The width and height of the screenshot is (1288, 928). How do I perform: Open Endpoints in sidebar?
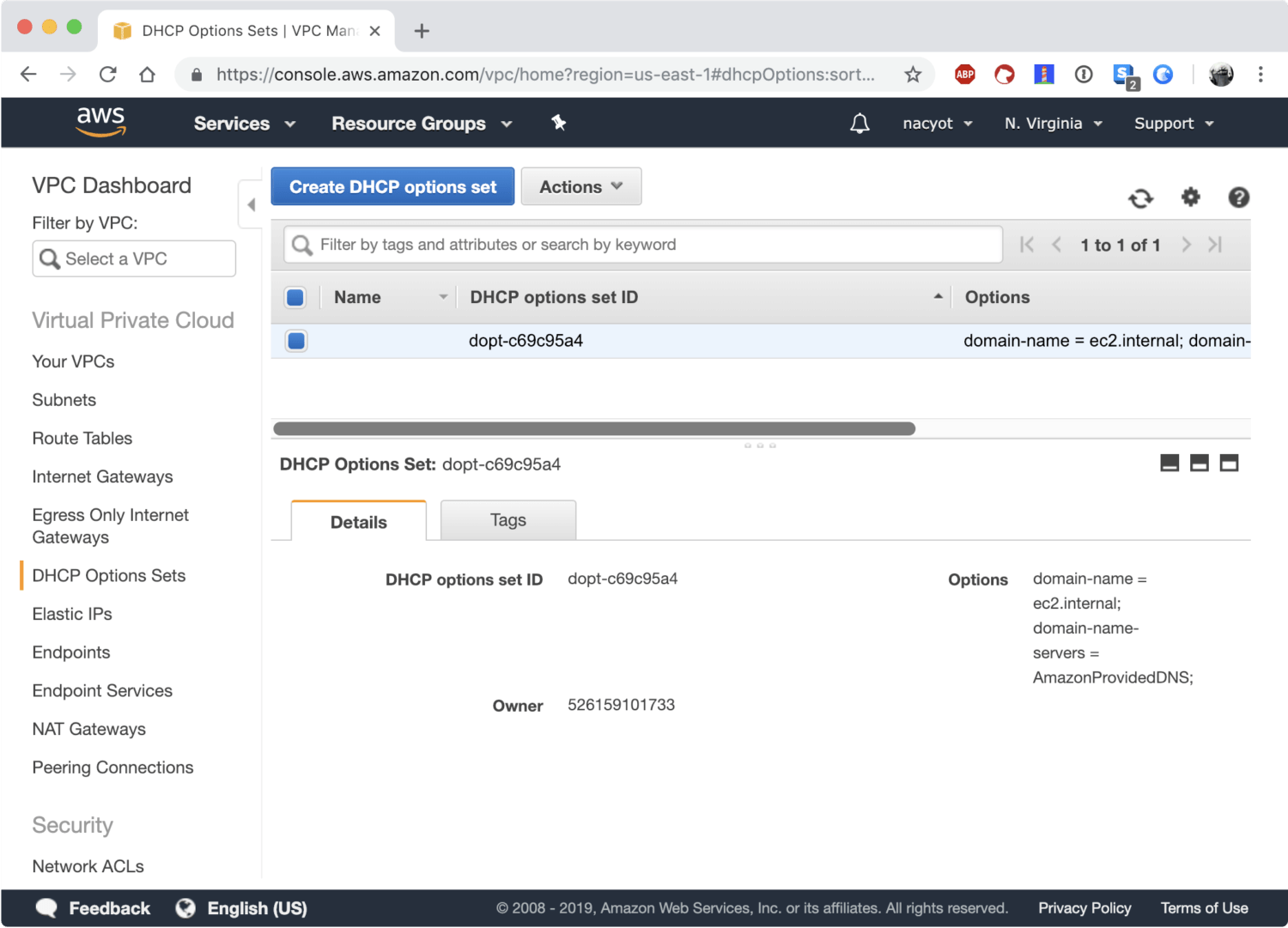(x=71, y=652)
